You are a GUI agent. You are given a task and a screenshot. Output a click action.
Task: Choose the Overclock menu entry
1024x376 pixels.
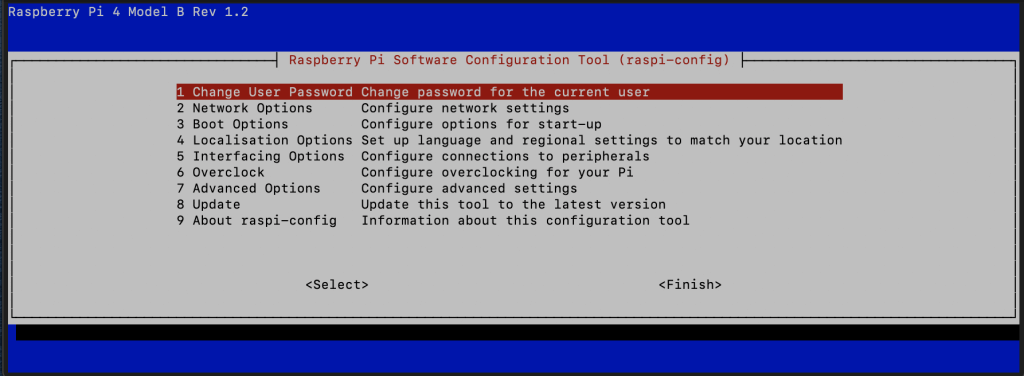[509, 172]
